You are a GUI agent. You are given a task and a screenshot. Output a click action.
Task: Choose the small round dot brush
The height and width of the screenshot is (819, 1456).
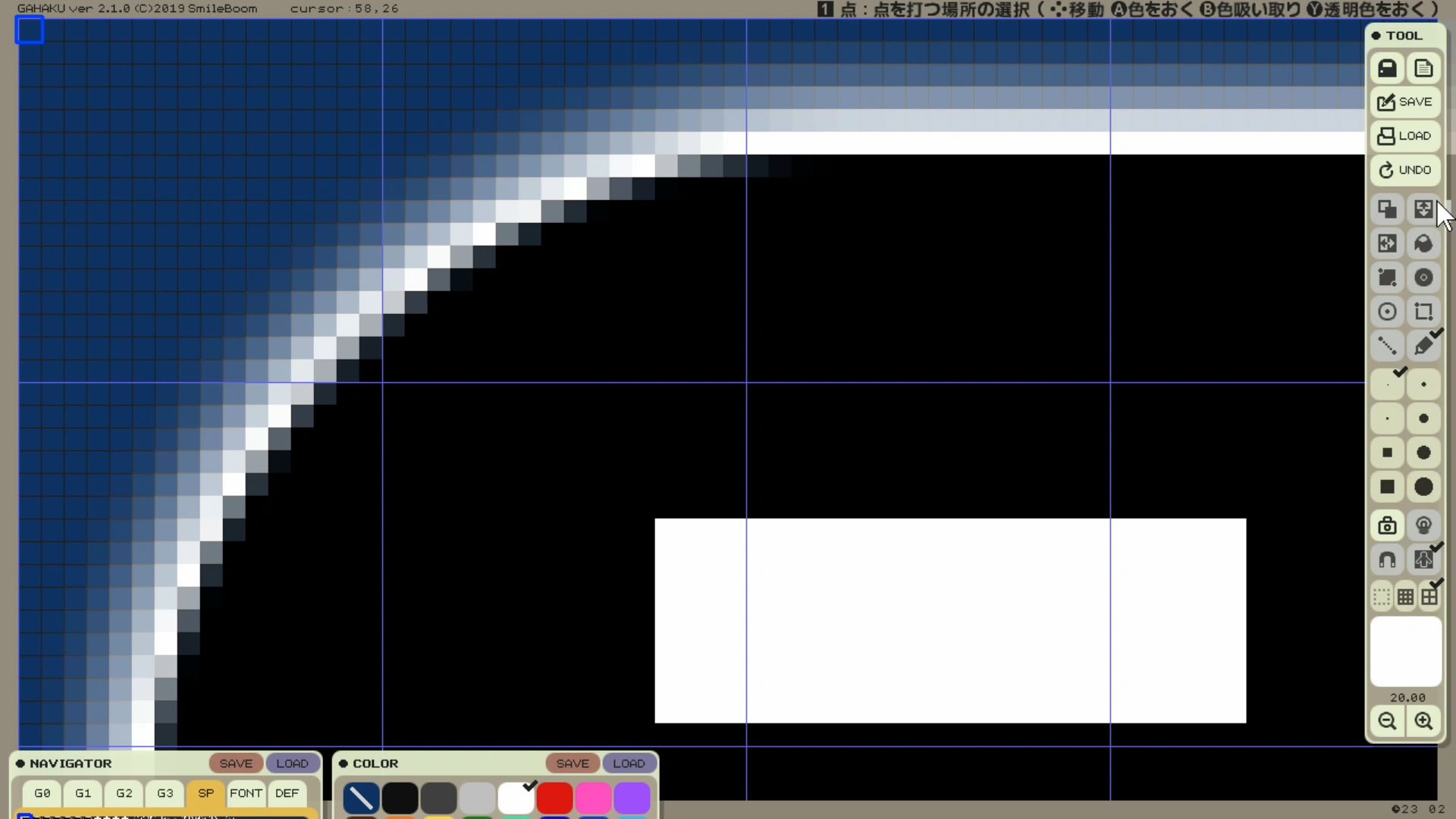[1423, 384]
